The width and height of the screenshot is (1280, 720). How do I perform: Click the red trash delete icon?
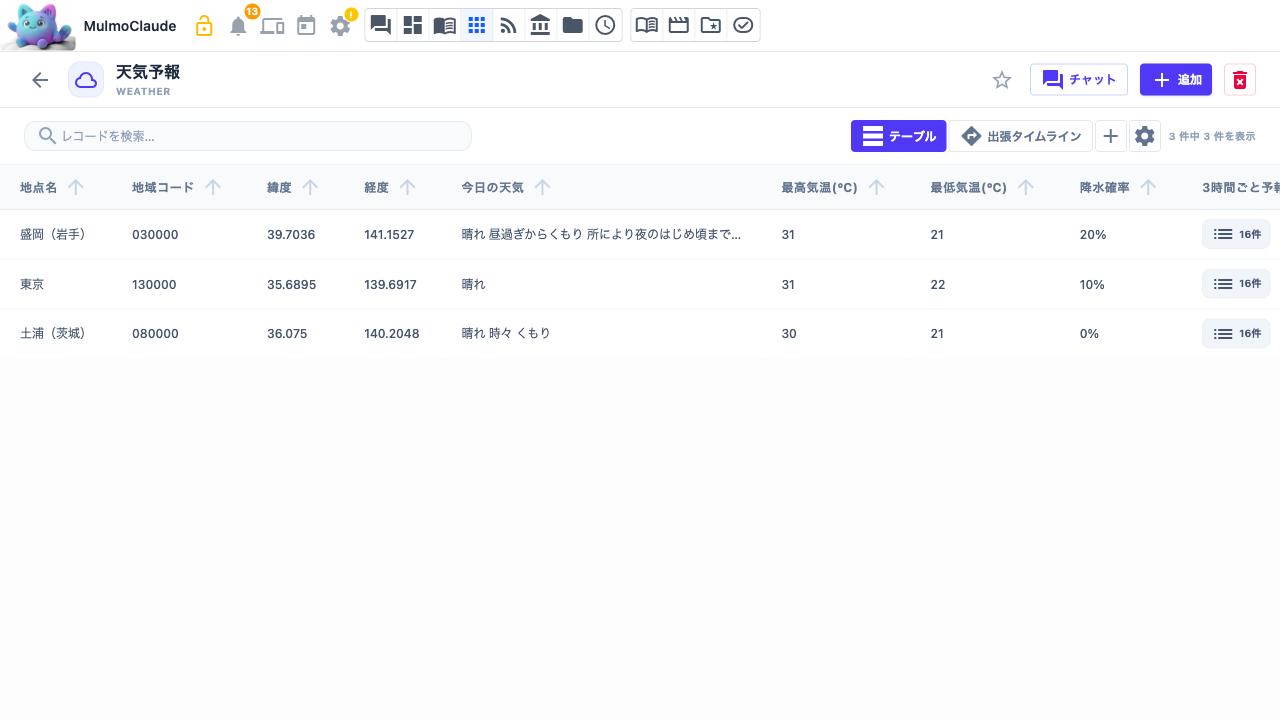1240,80
